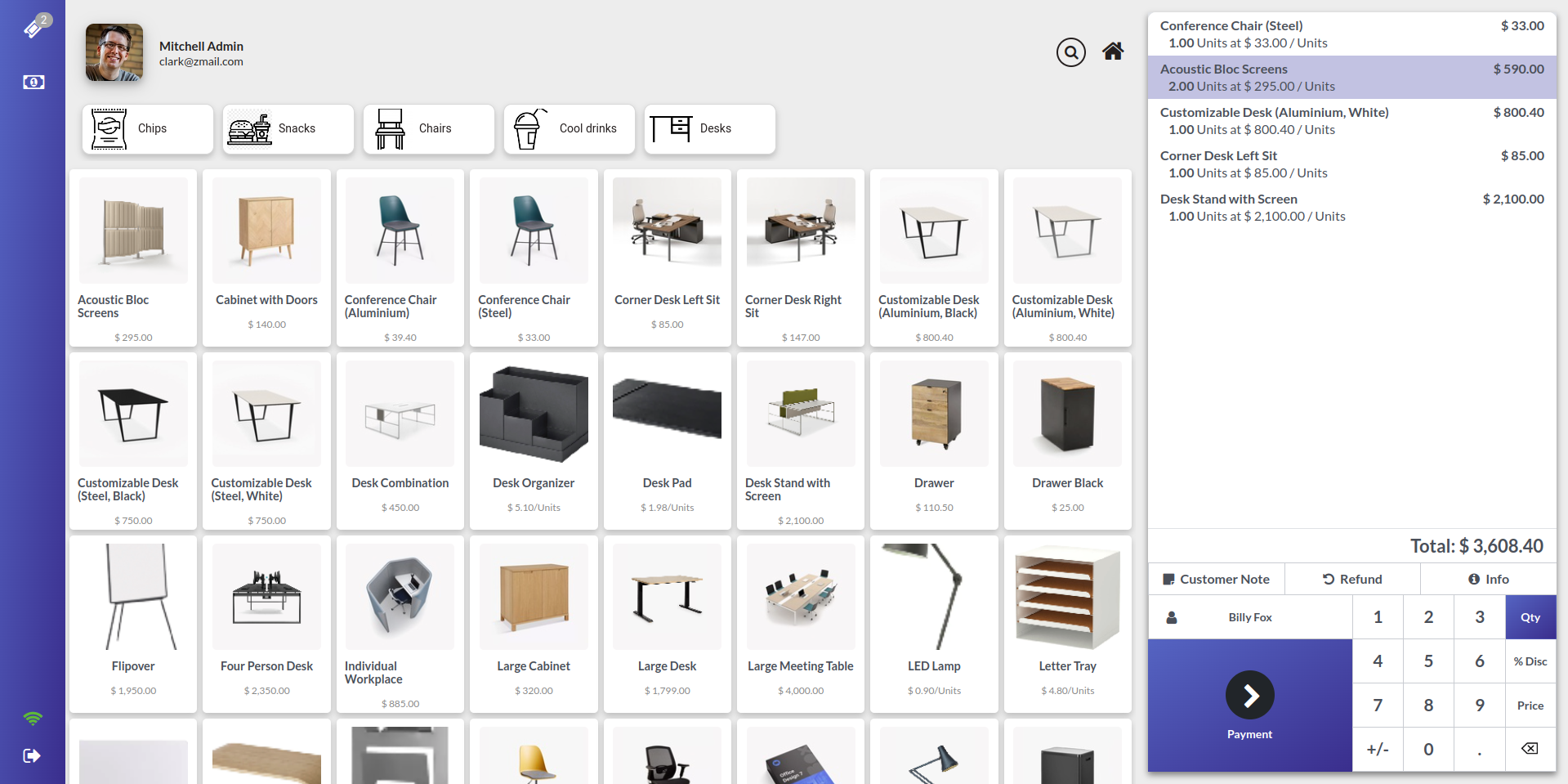1568x784 pixels.
Task: Click the Info circle icon
Action: 1474,579
